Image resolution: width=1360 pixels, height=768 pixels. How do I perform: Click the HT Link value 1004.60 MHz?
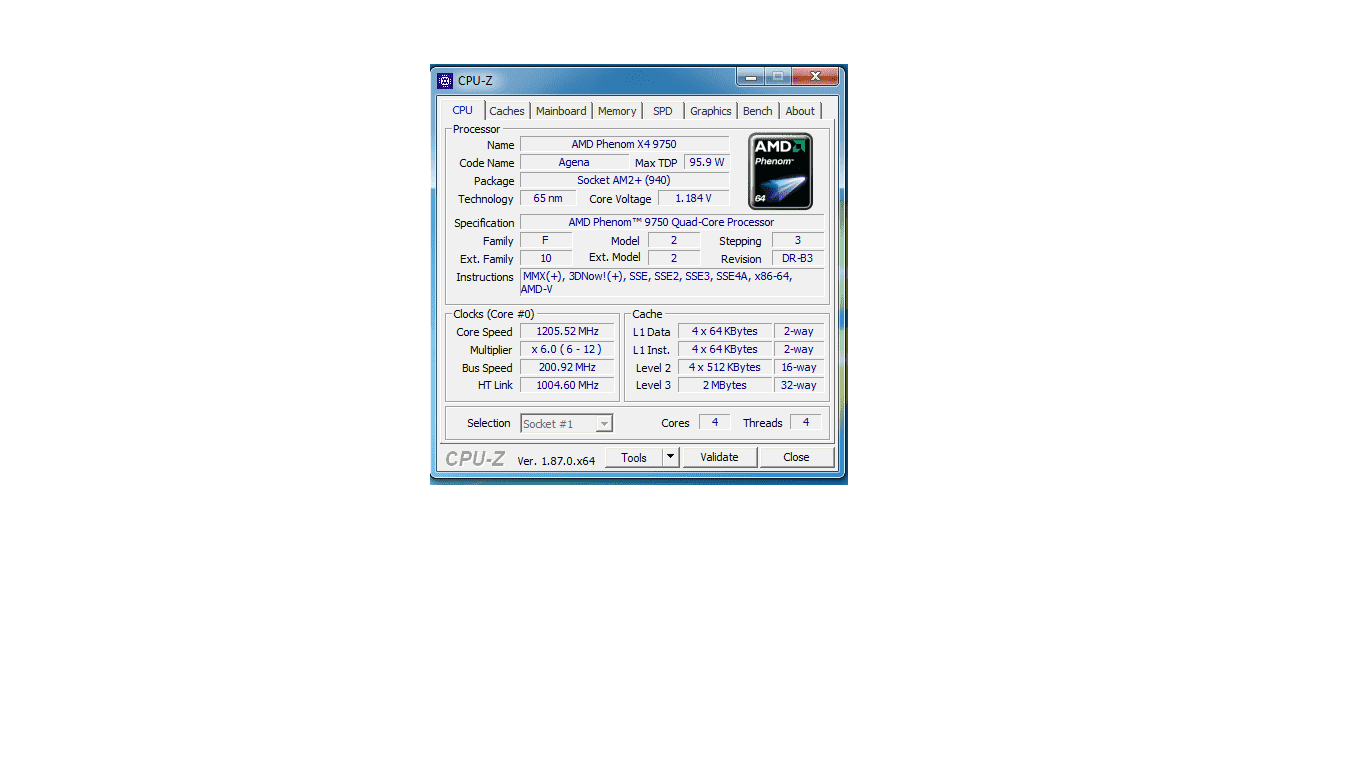(567, 385)
